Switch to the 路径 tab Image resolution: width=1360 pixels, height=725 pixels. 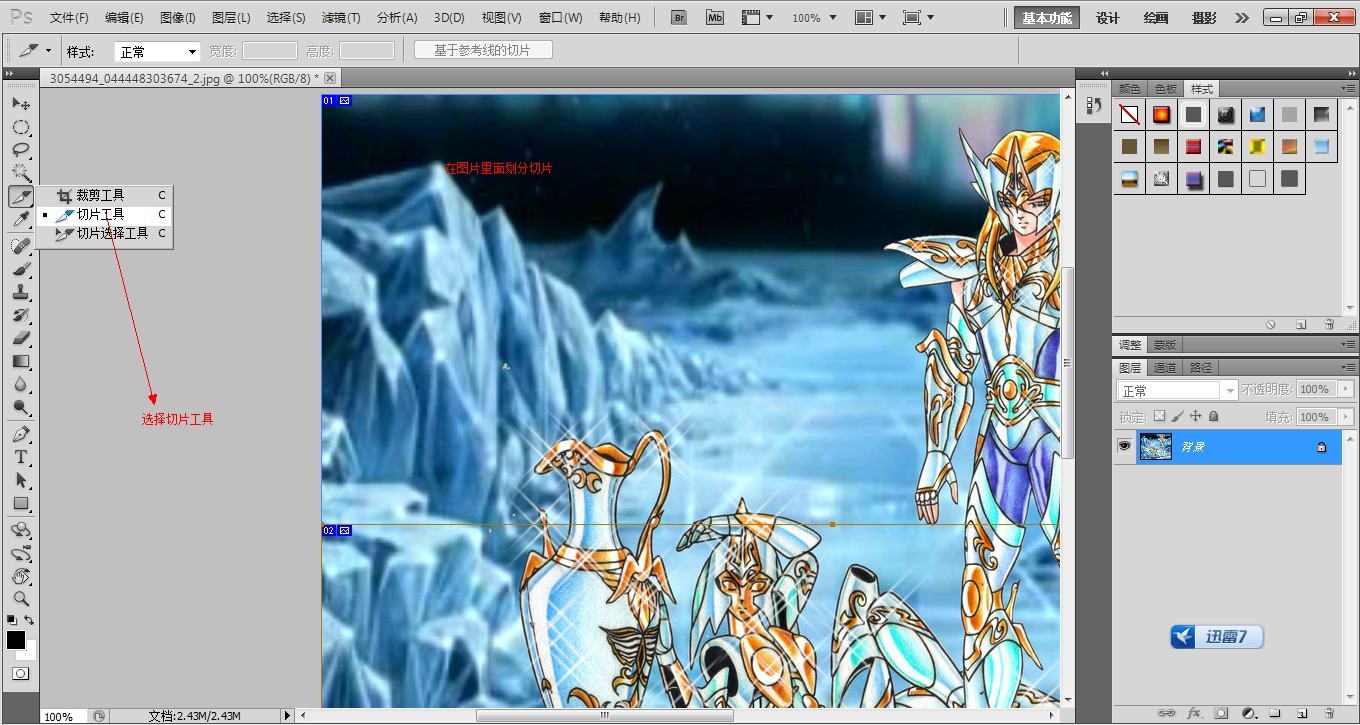coord(1201,368)
